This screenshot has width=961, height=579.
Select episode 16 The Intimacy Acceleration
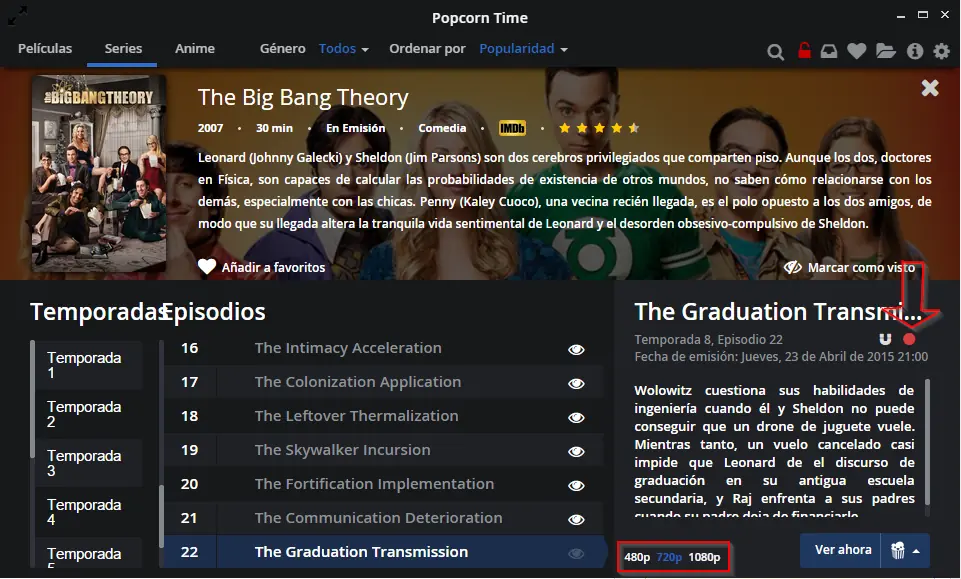(x=384, y=348)
